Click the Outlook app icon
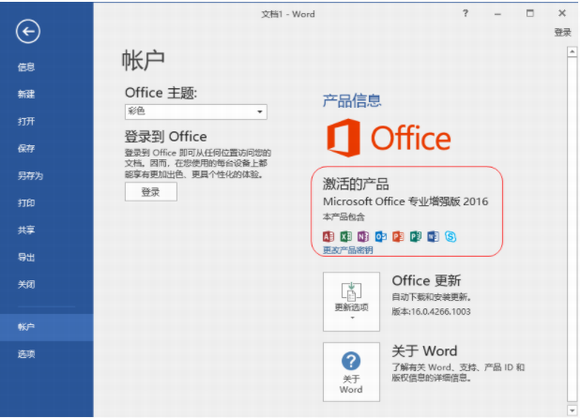This screenshot has width=580, height=418. [x=381, y=236]
